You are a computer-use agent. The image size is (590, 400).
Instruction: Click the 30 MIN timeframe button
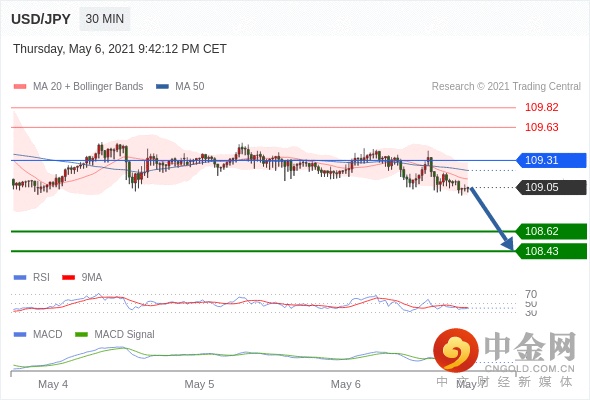tap(105, 19)
